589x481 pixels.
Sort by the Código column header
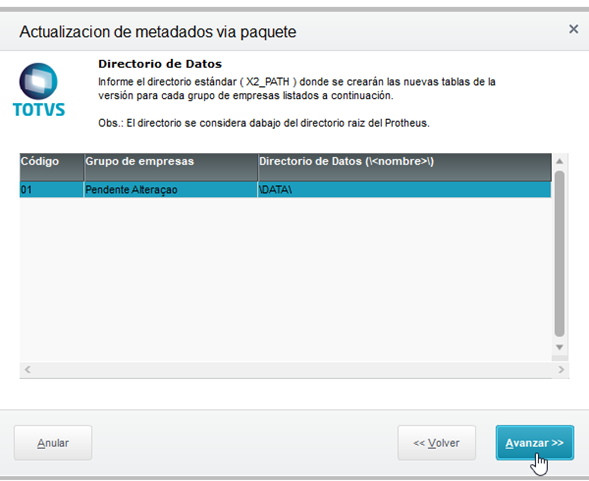51,167
